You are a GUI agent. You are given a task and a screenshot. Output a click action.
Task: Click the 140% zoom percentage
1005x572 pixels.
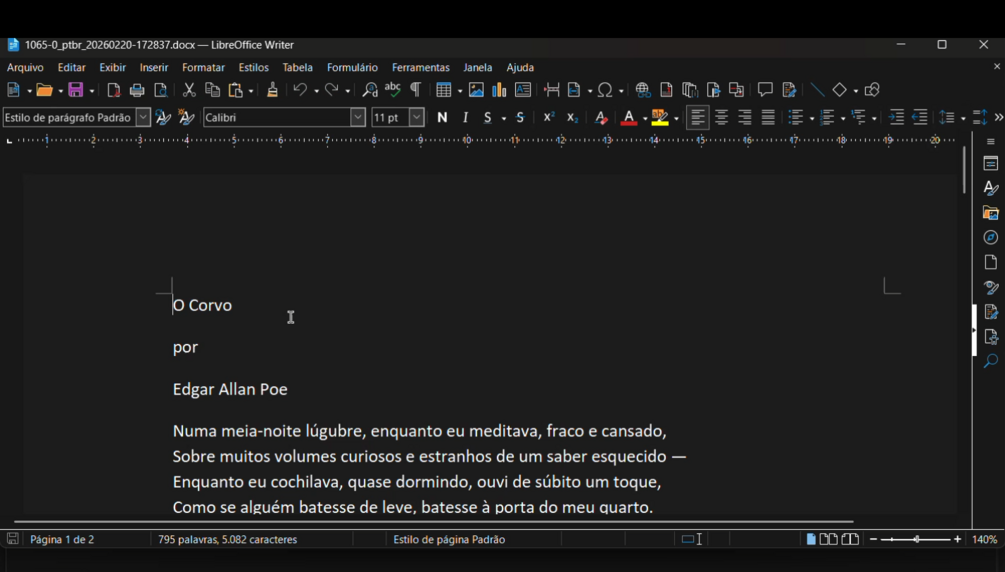984,539
